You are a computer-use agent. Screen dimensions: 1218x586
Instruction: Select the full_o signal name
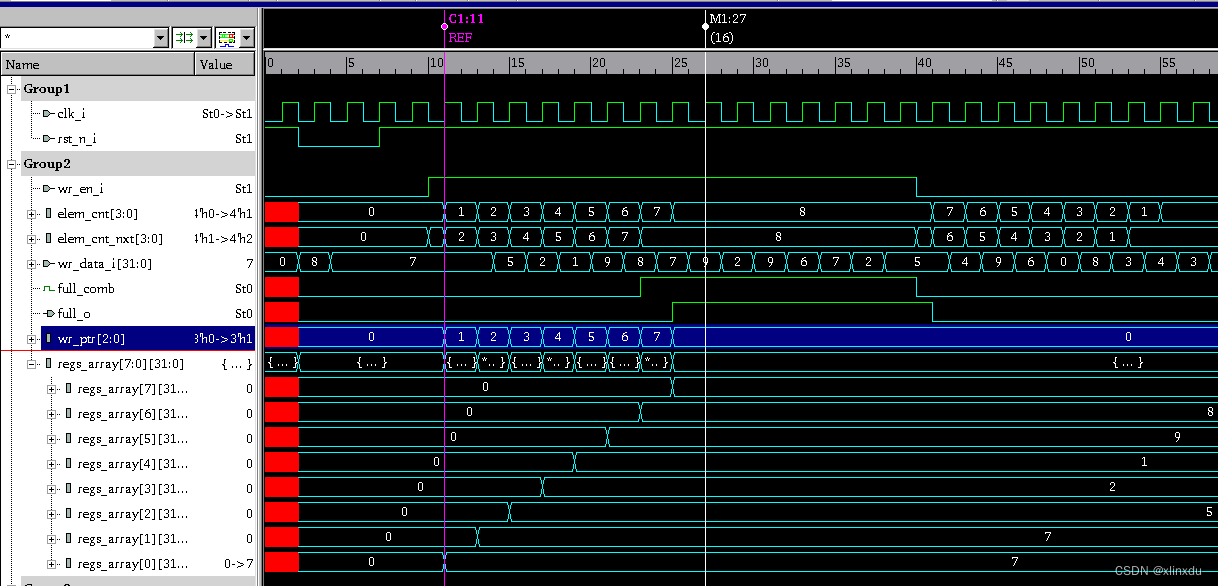(76, 314)
